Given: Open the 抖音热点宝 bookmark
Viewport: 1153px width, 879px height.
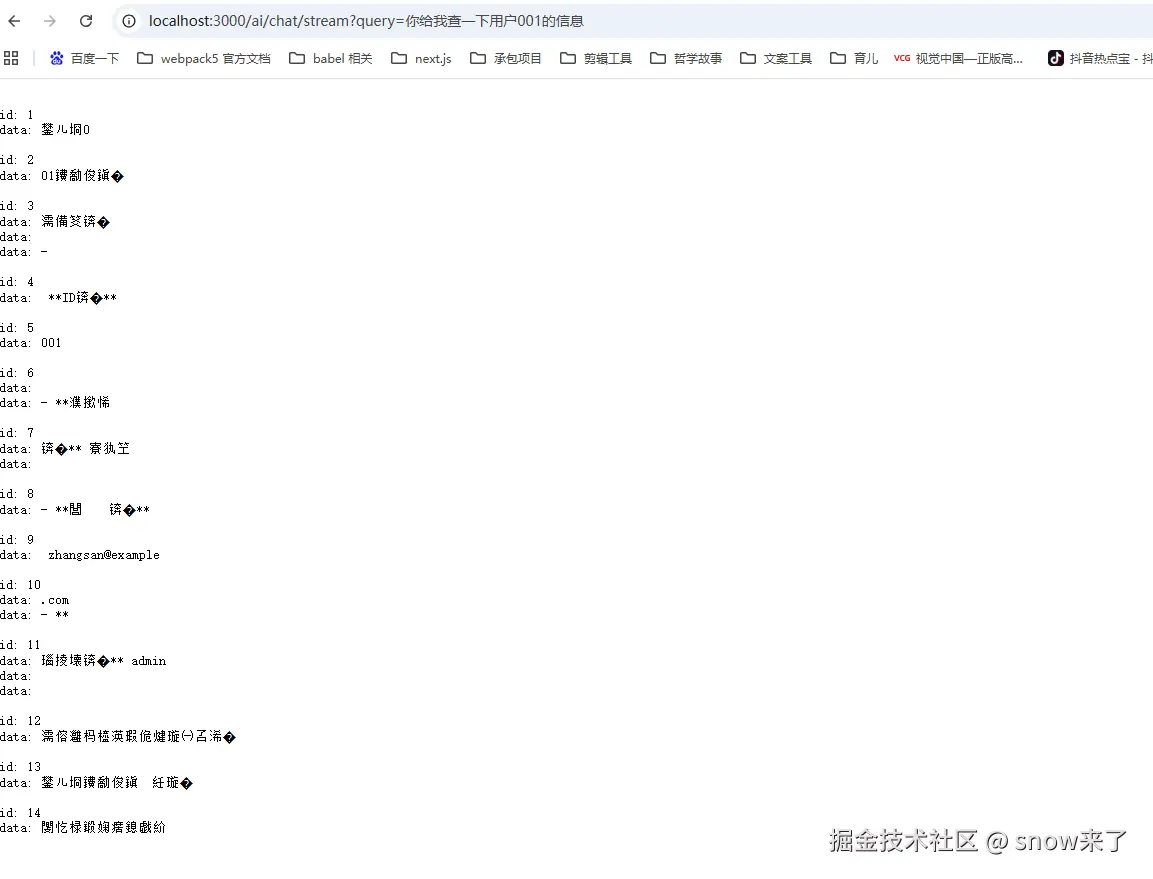Looking at the screenshot, I should click(x=1100, y=58).
